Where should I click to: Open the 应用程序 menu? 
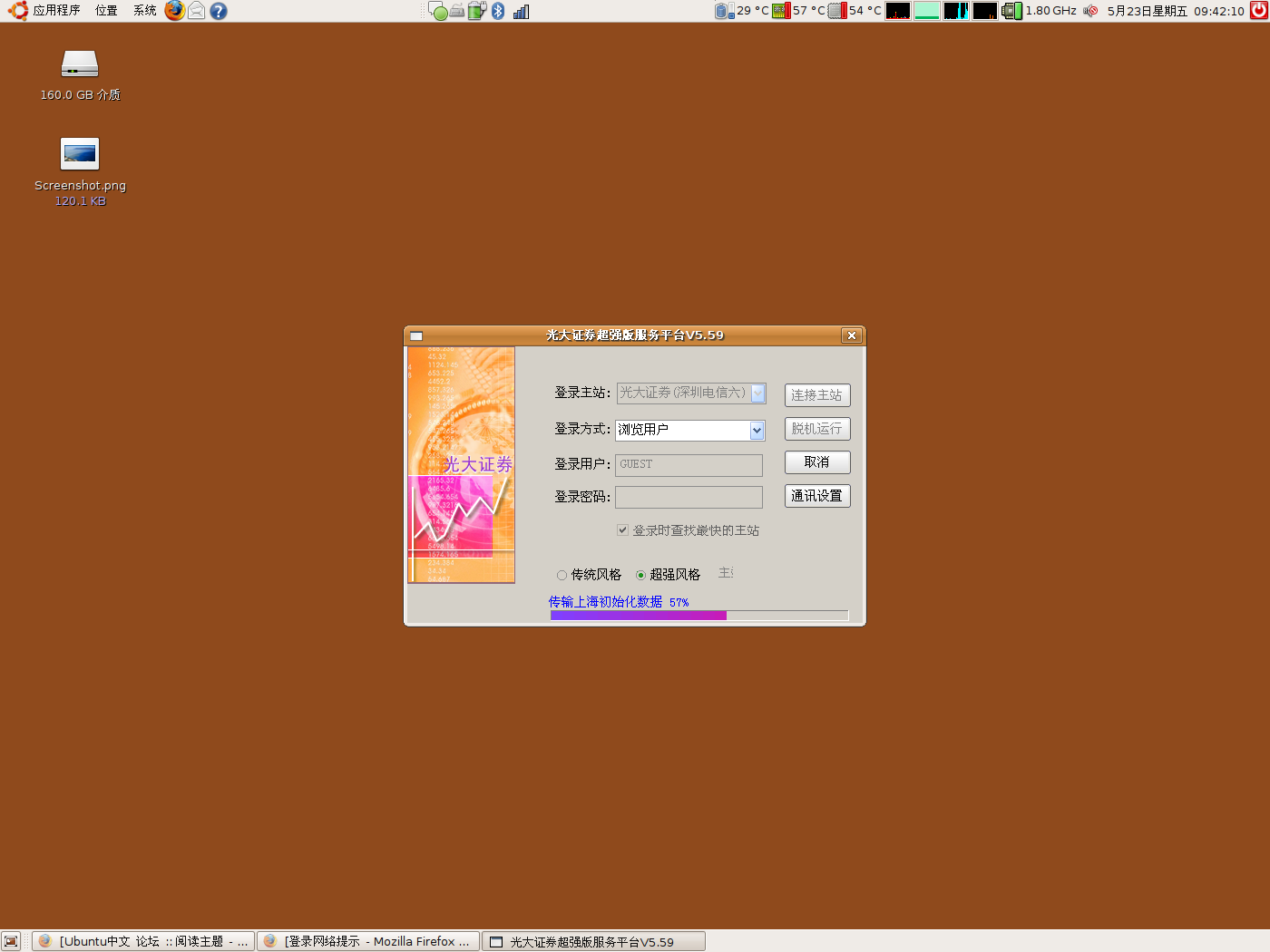pyautogui.click(x=56, y=11)
